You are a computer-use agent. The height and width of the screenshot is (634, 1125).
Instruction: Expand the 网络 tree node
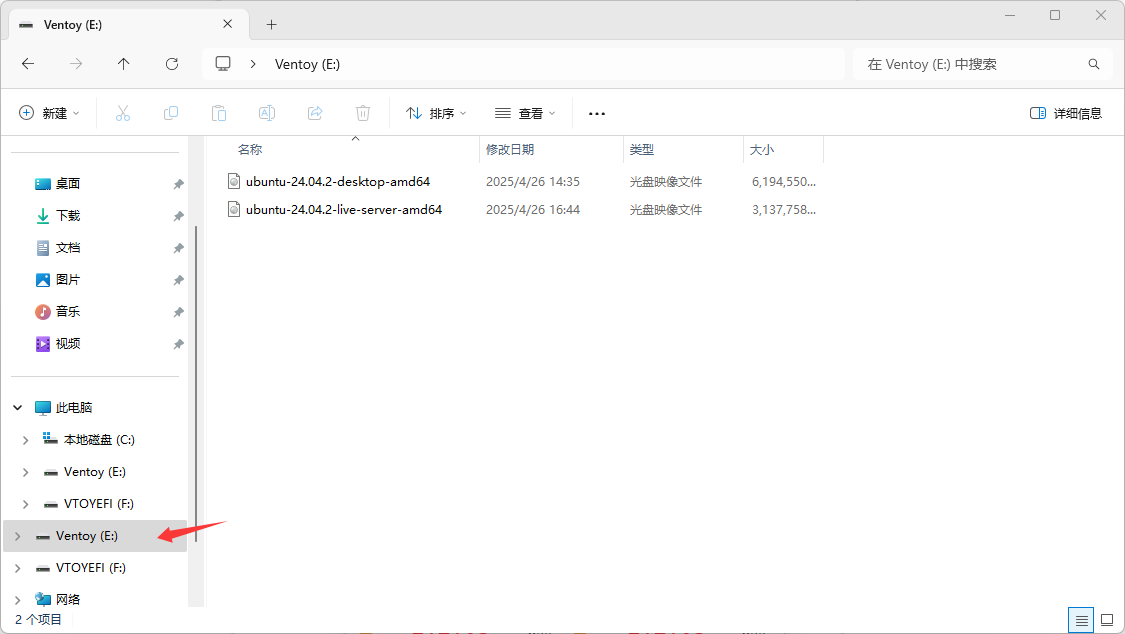[x=18, y=600]
